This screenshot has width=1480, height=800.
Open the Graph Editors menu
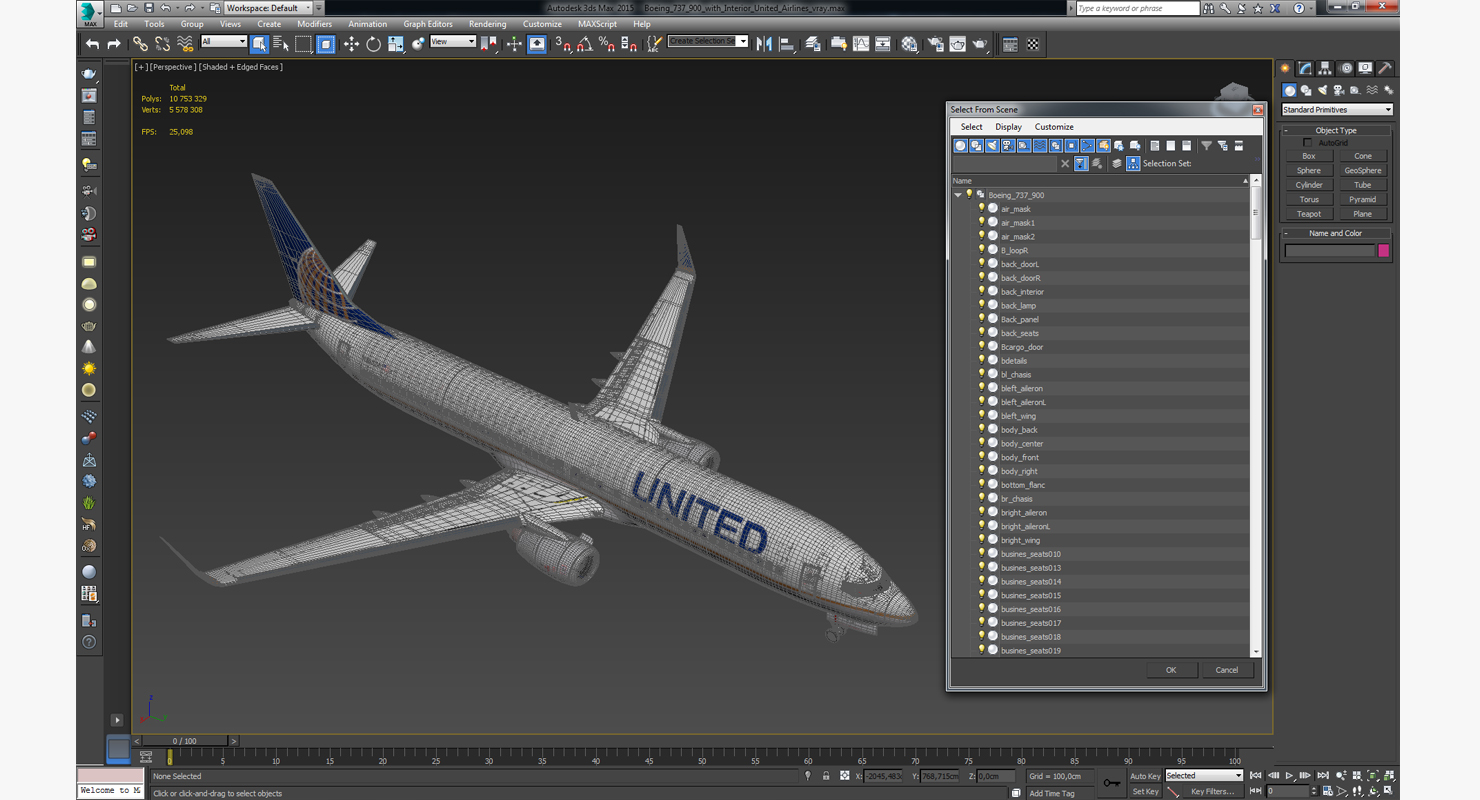tap(428, 24)
